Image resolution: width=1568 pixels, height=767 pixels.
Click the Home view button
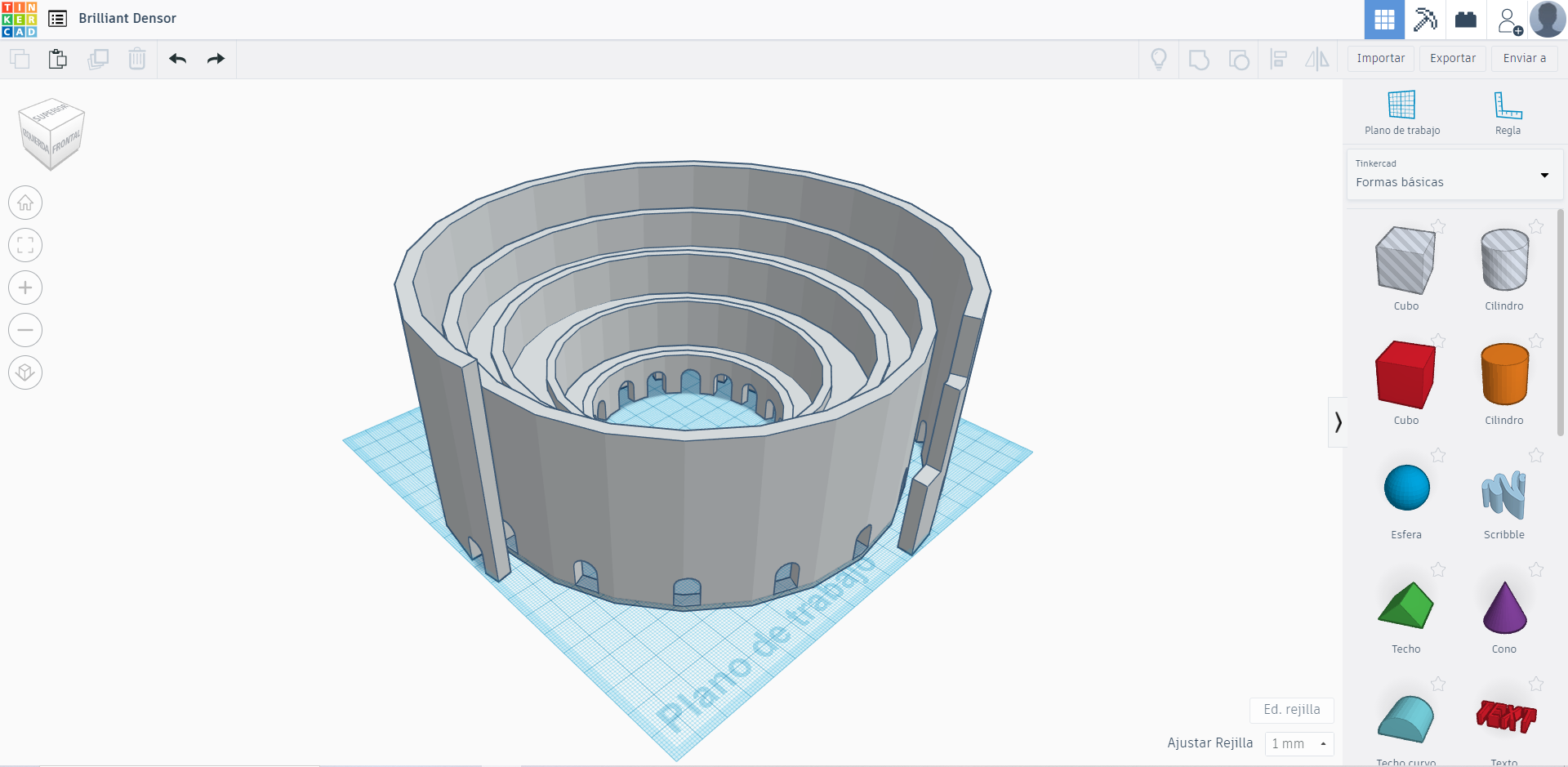(25, 203)
